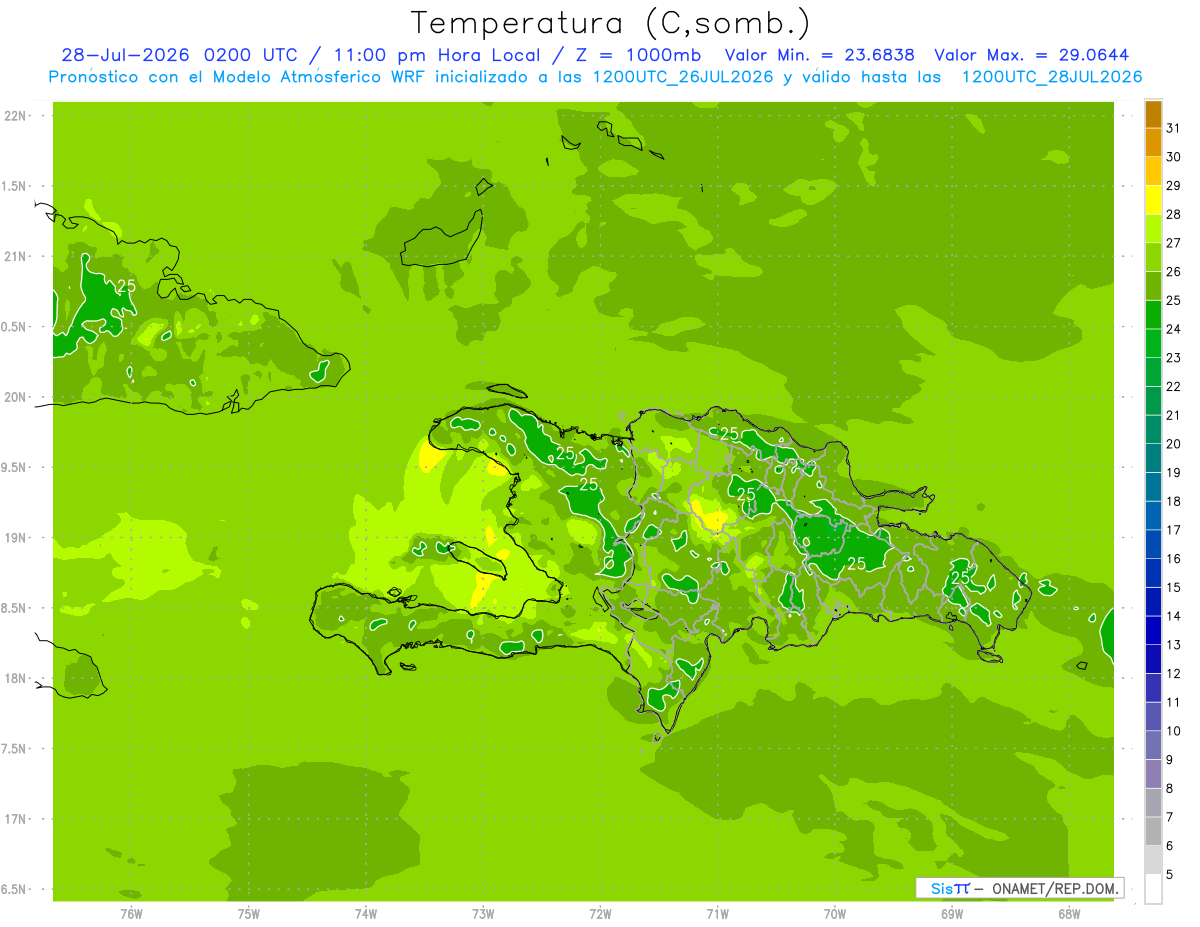This screenshot has height=927, width=1200.
Task: Click the teal color bar segment between 19 and 20
Action: [1153, 459]
